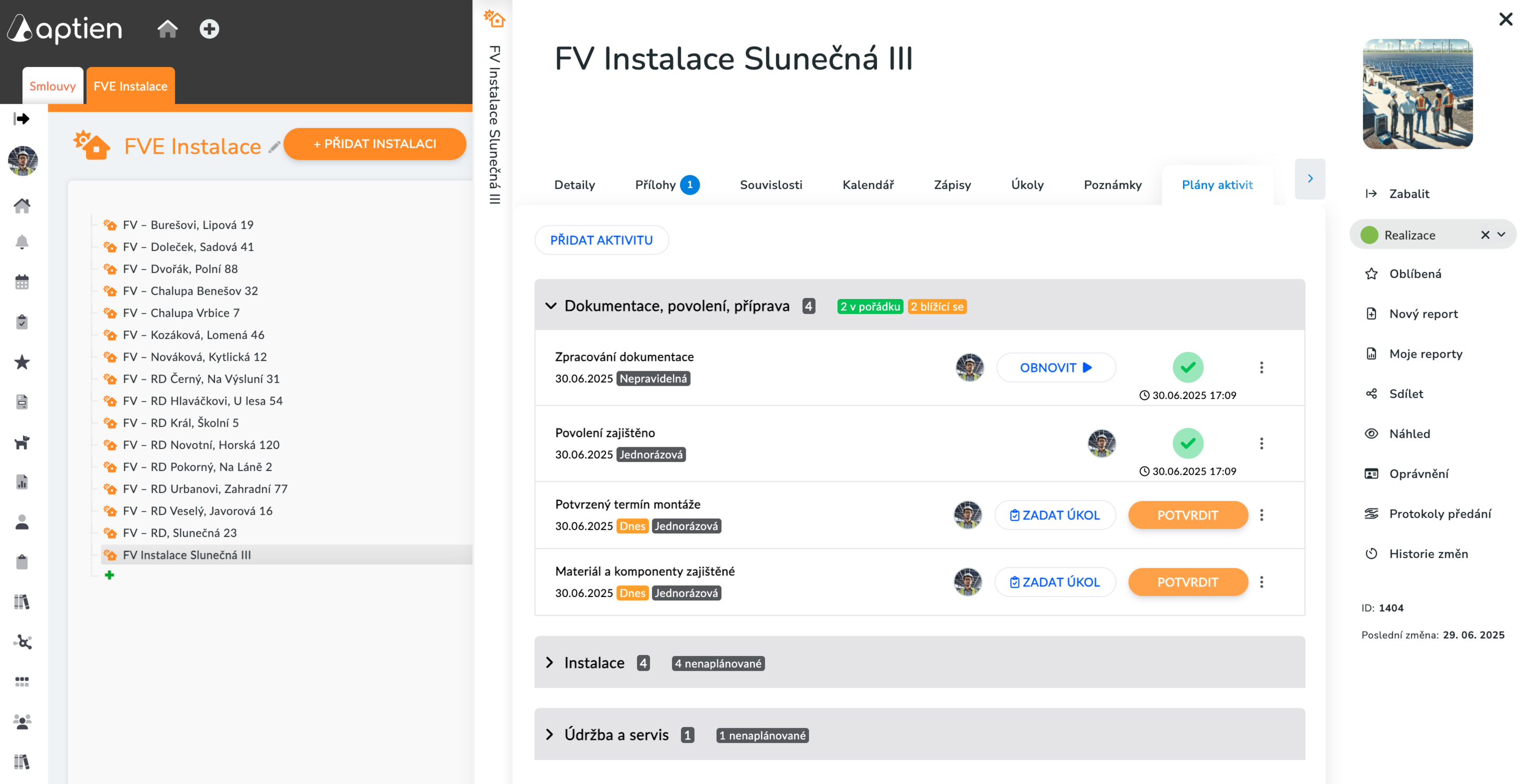
Task: Show more tabs with right chevron
Action: pos(1310,178)
